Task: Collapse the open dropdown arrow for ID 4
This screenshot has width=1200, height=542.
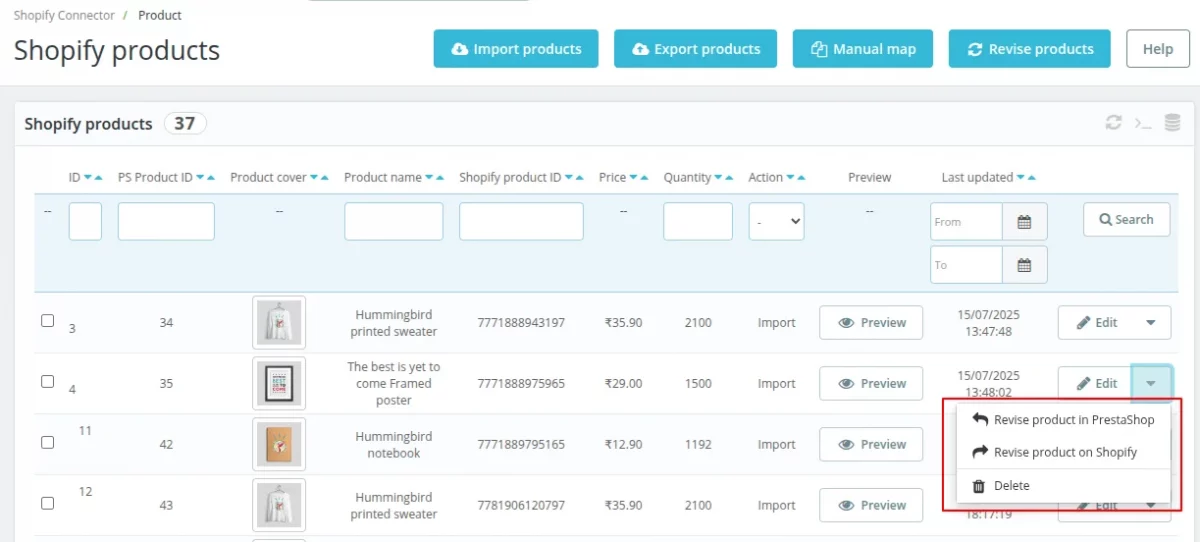Action: click(1151, 384)
